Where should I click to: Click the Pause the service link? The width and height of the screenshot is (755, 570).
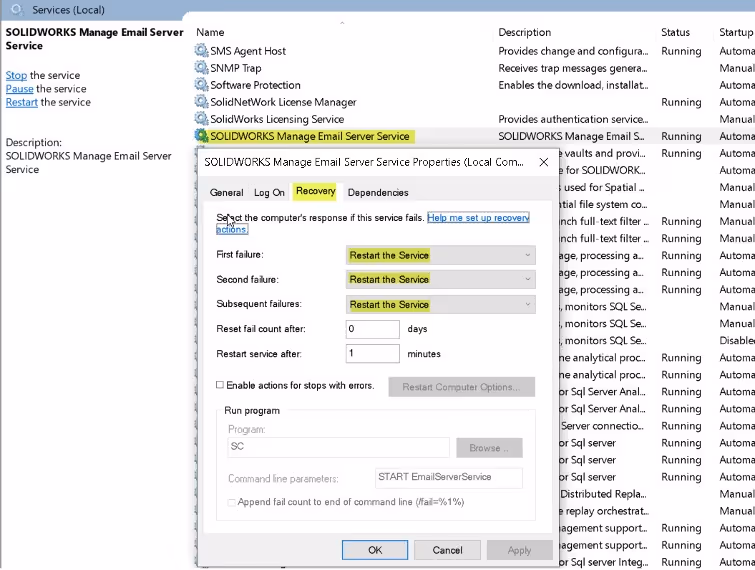20,89
